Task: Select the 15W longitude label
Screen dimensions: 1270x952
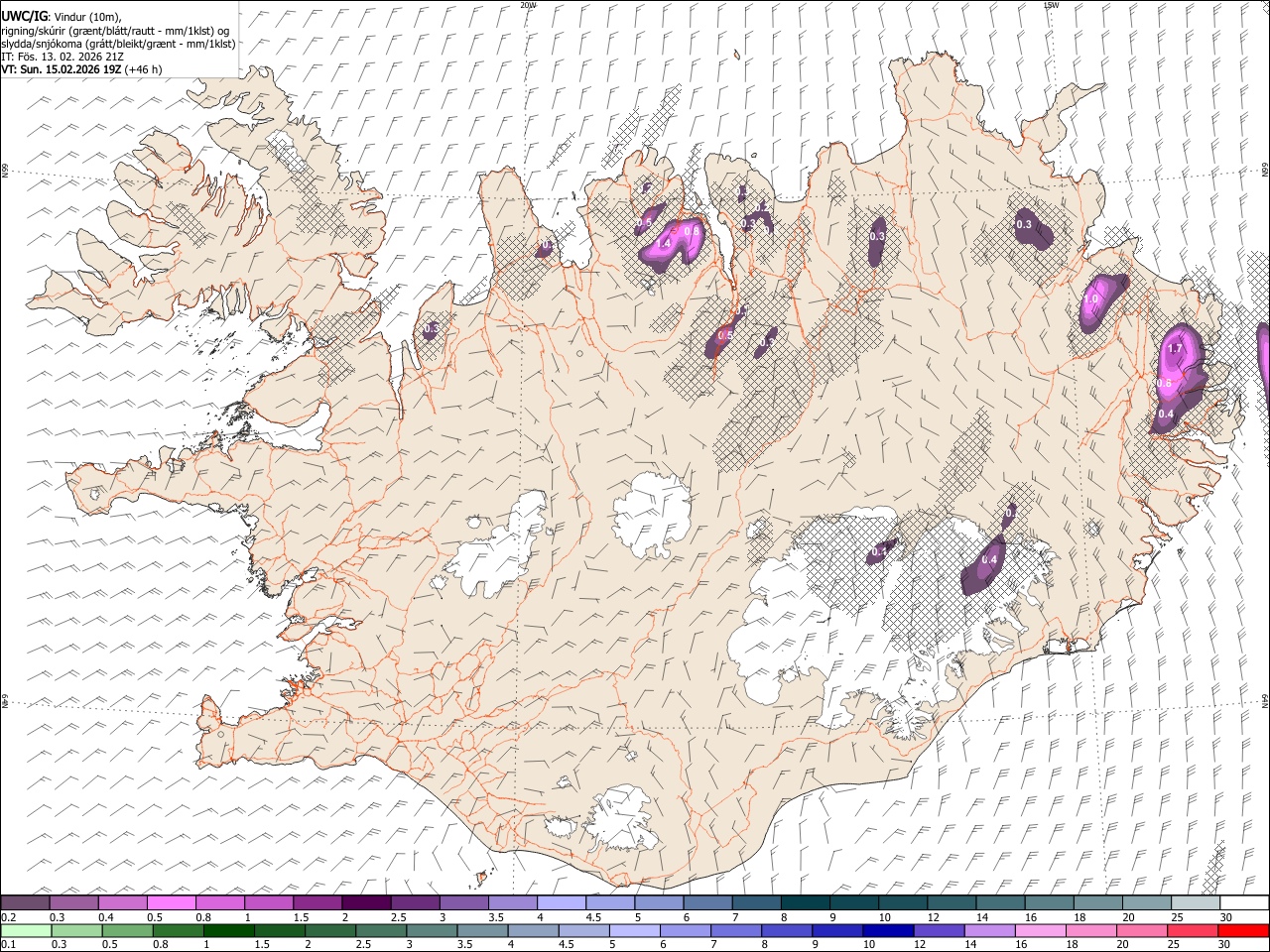Action: pos(1051,5)
